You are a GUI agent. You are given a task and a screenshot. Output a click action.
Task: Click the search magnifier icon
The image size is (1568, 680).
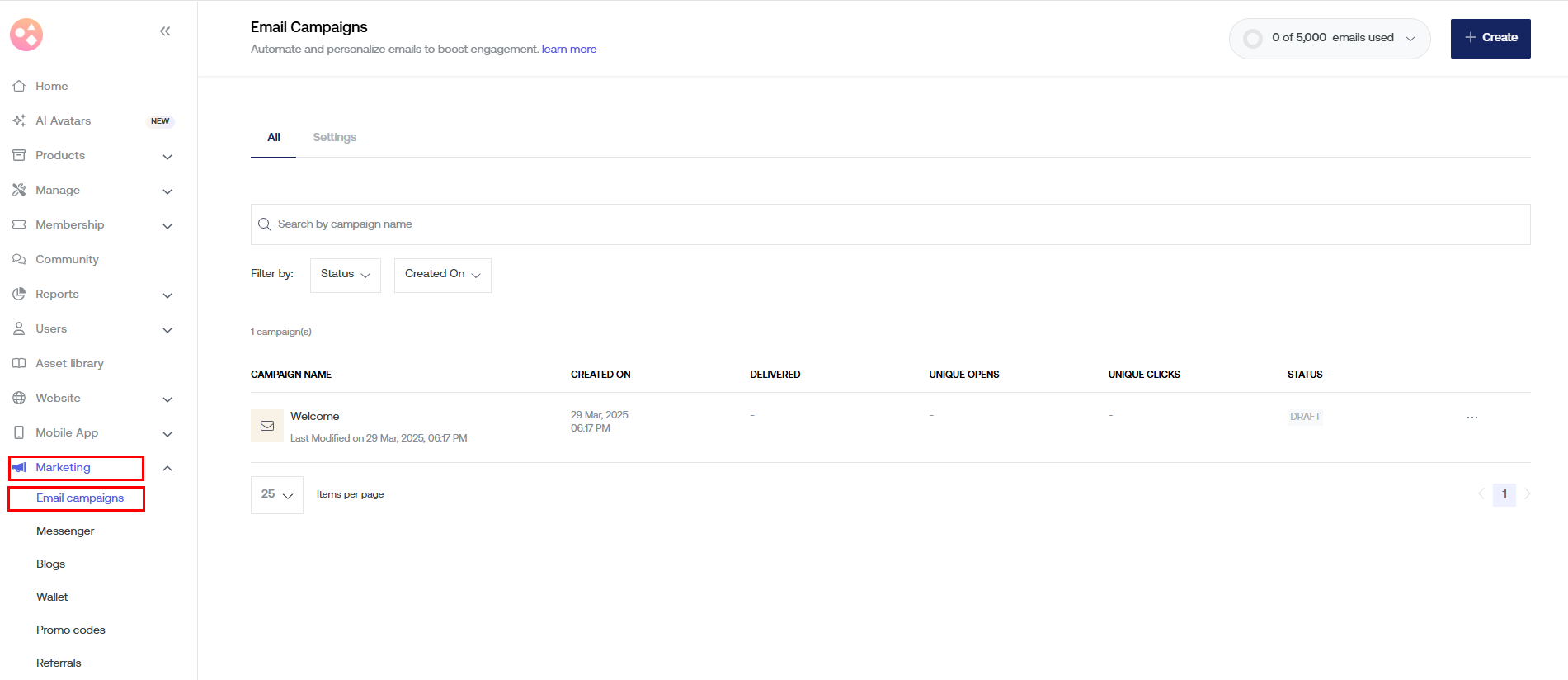pyautogui.click(x=265, y=224)
